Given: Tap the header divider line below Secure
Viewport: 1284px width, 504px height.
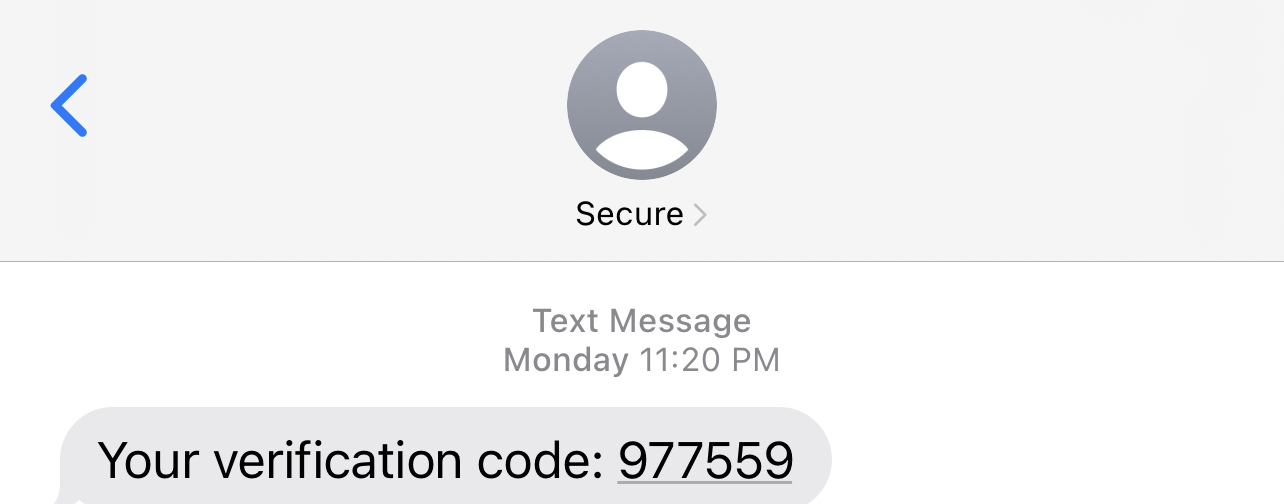Looking at the screenshot, I should tap(642, 261).
